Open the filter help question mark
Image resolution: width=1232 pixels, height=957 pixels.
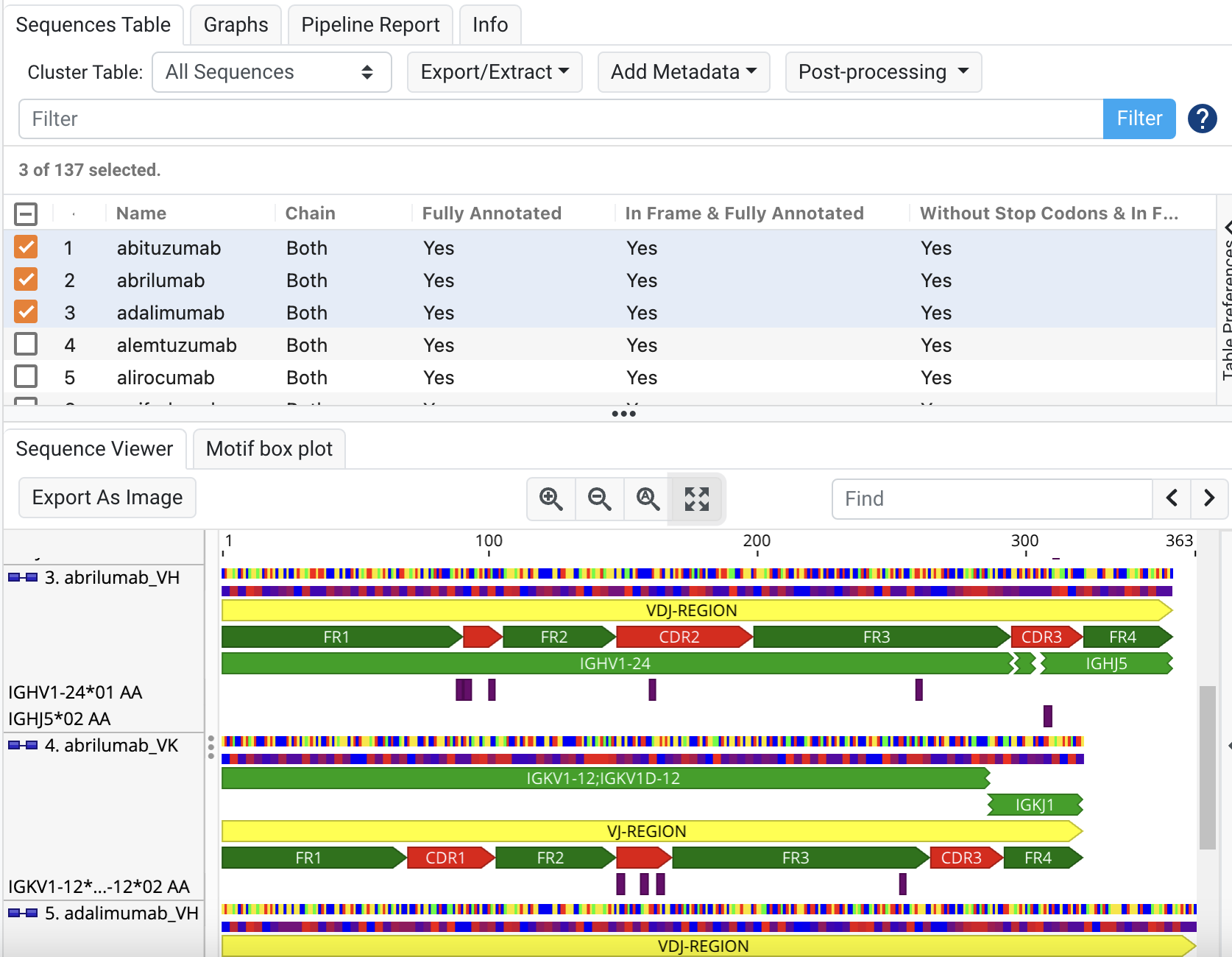[x=1203, y=119]
